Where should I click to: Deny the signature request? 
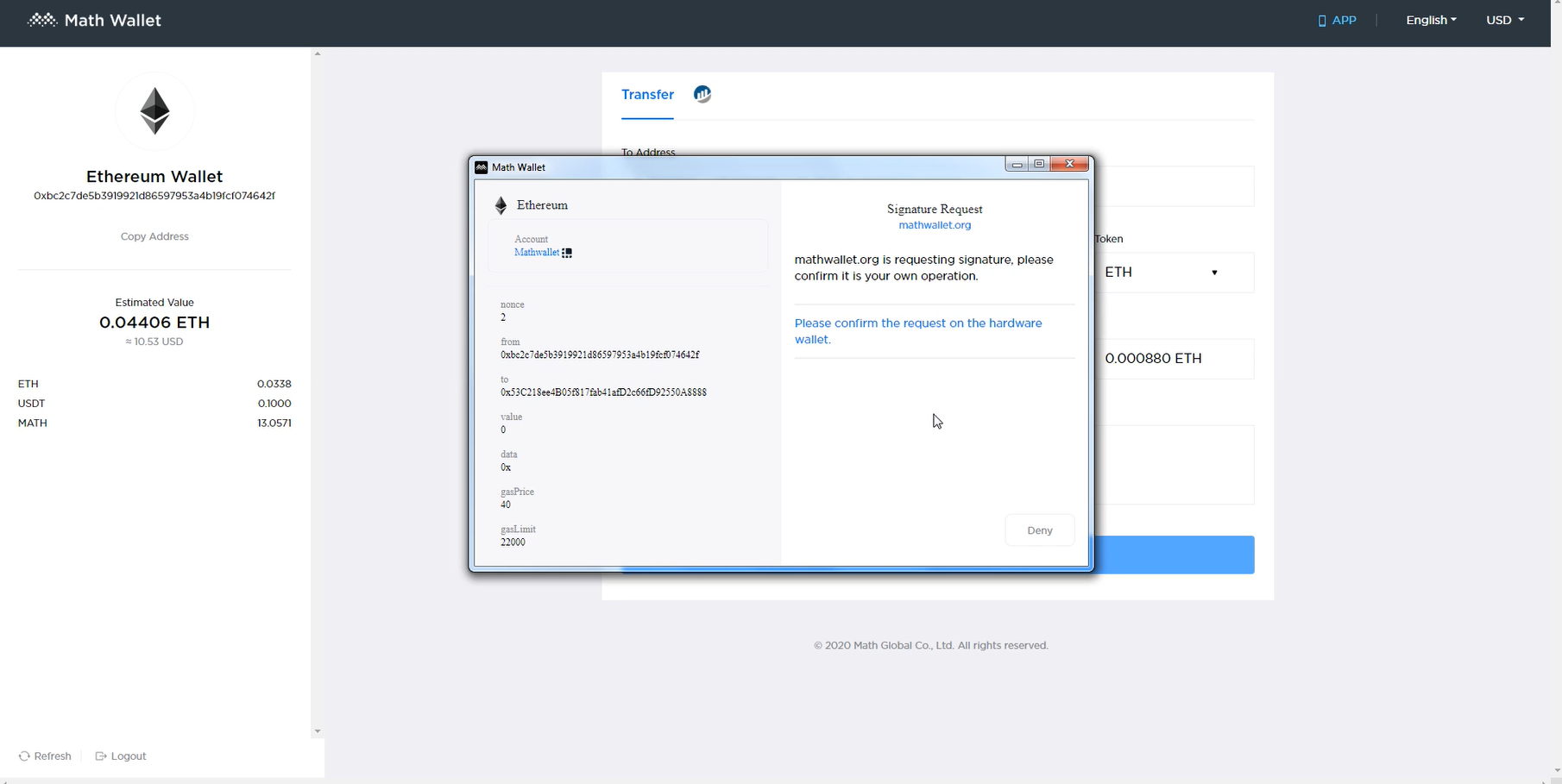pyautogui.click(x=1039, y=530)
